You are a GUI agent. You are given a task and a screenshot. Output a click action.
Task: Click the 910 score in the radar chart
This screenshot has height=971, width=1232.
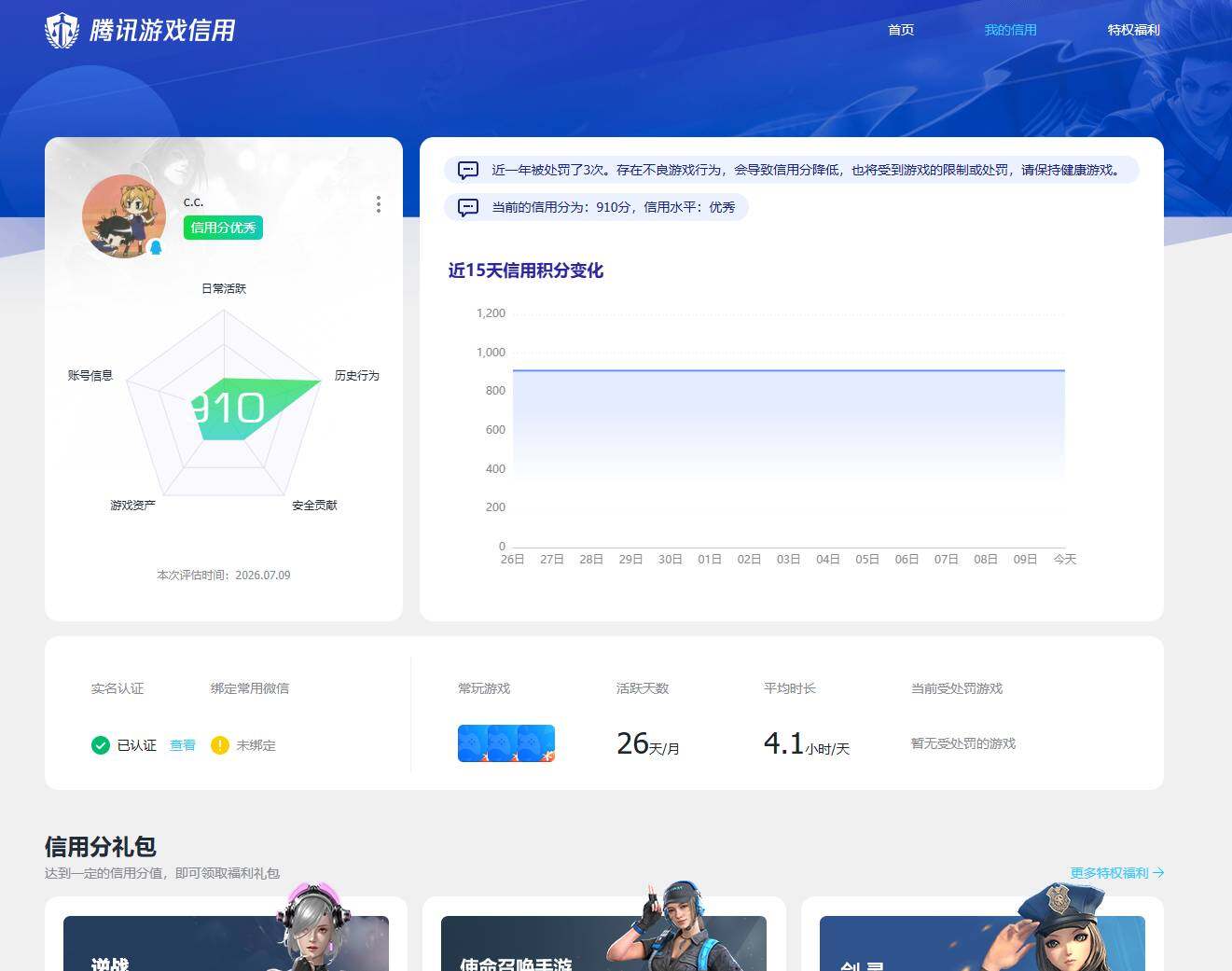coord(228,408)
